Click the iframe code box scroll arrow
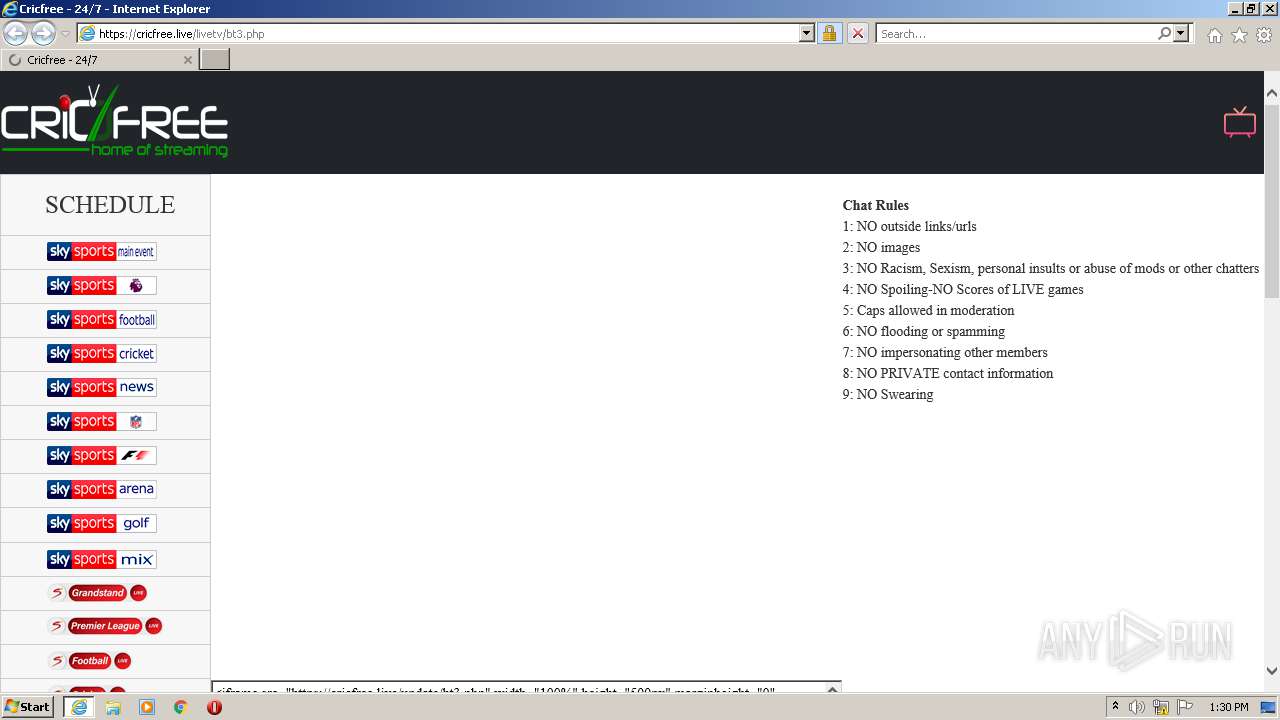 [x=832, y=689]
